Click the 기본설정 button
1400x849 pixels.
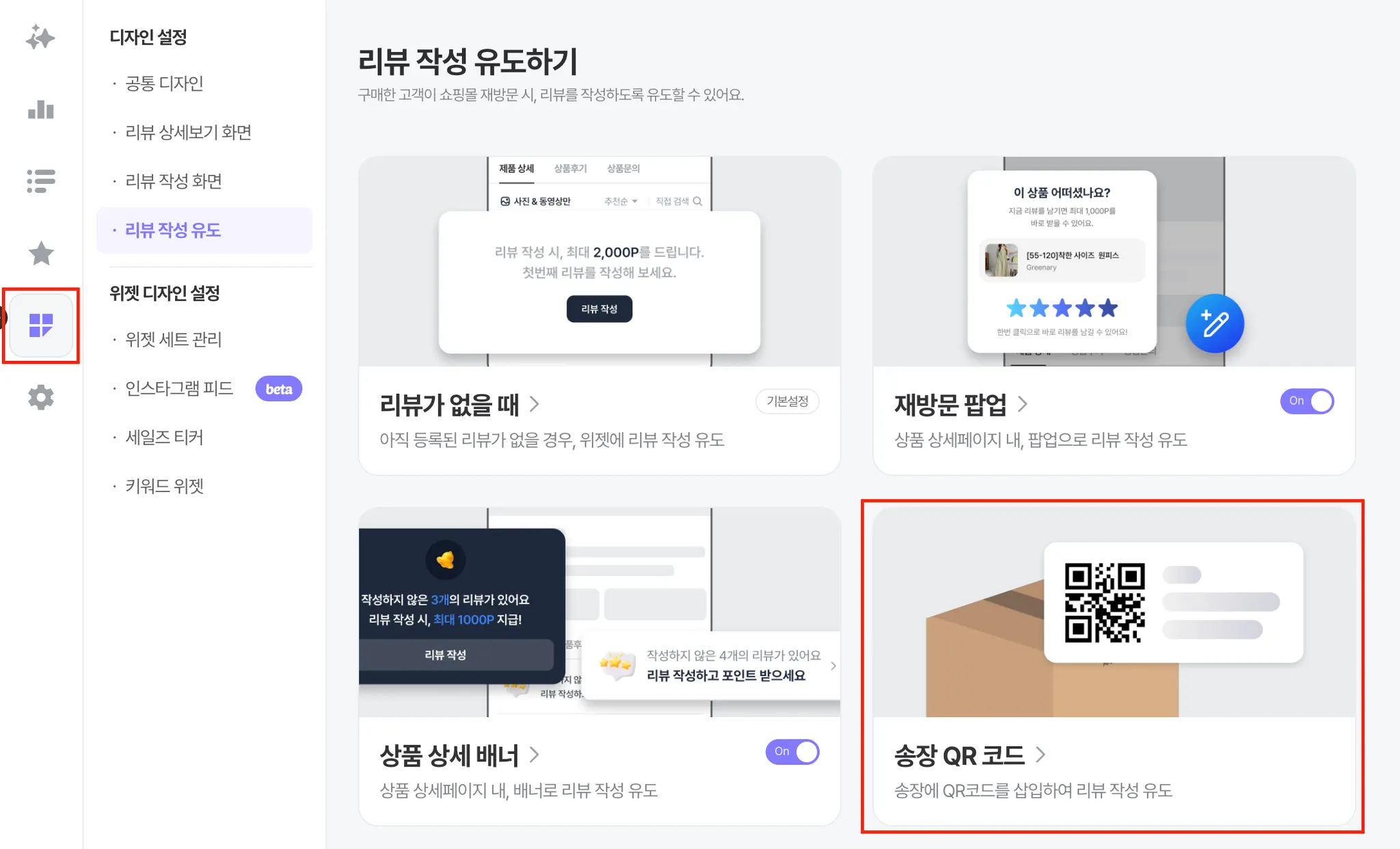[787, 401]
